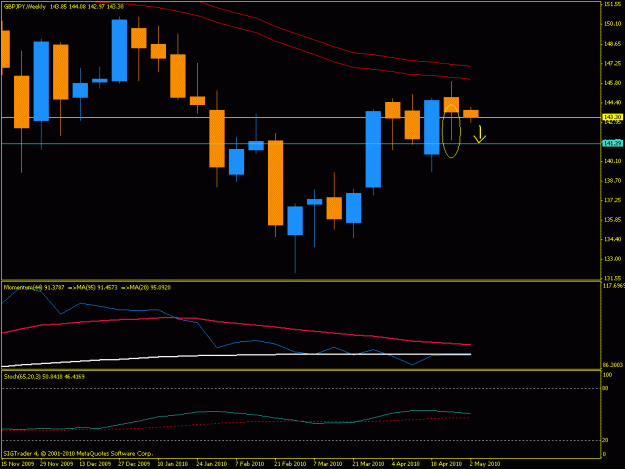Image resolution: width=625 pixels, height=469 pixels.
Task: Click the 2 May 2010 date label
Action: pos(485,464)
